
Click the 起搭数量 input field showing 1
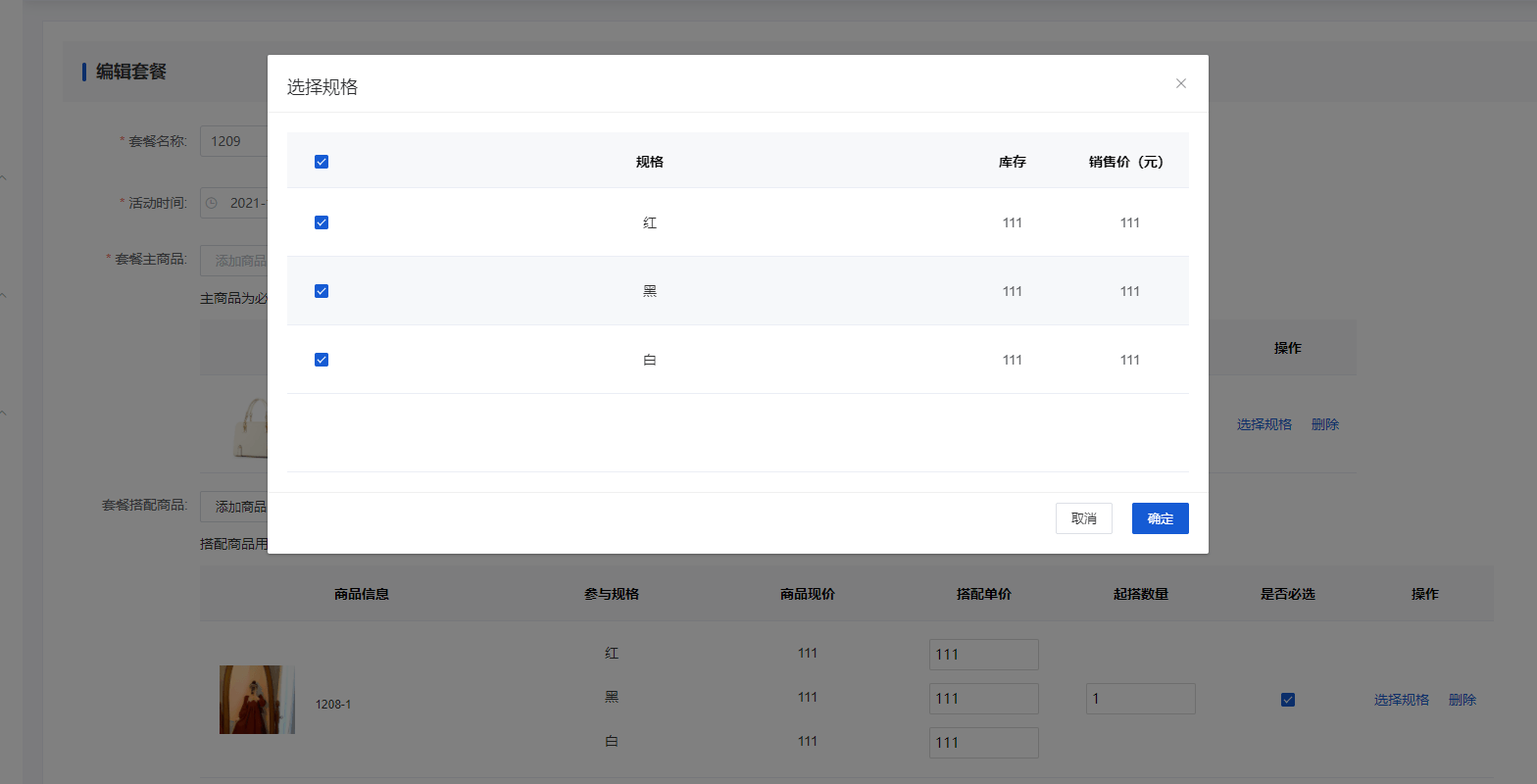(1141, 699)
